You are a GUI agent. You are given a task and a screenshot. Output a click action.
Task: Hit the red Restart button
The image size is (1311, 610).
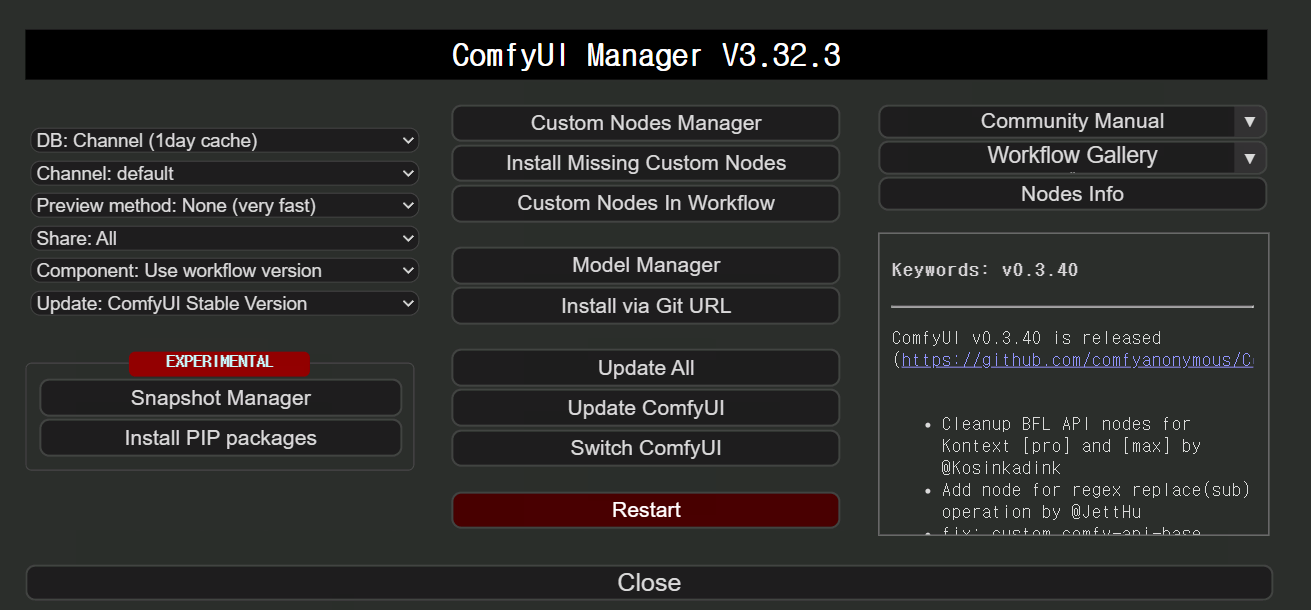(x=645, y=510)
